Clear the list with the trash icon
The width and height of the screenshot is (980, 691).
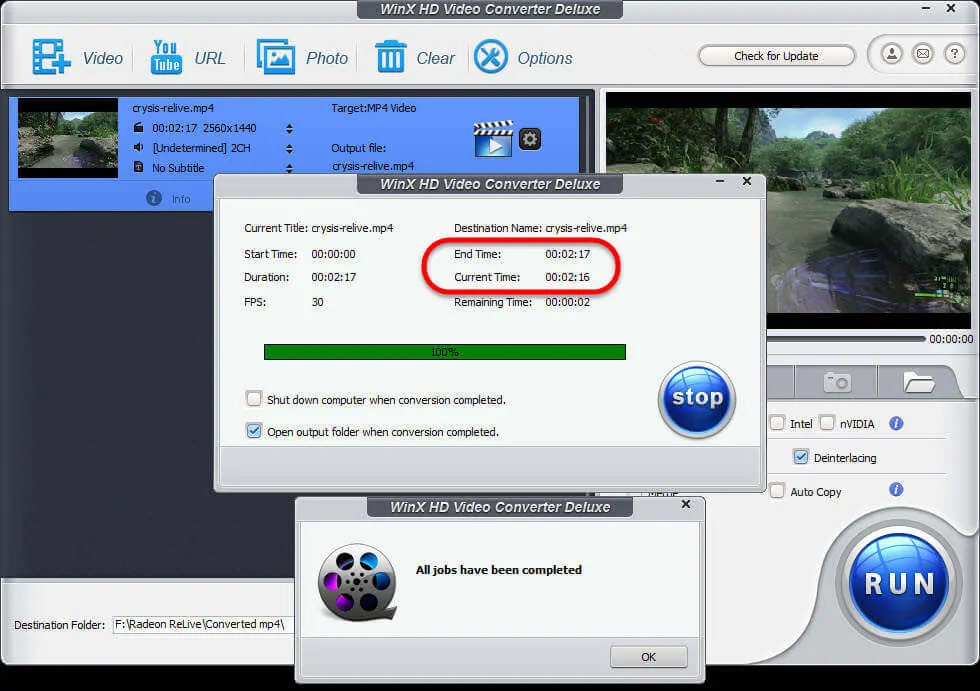[x=391, y=56]
